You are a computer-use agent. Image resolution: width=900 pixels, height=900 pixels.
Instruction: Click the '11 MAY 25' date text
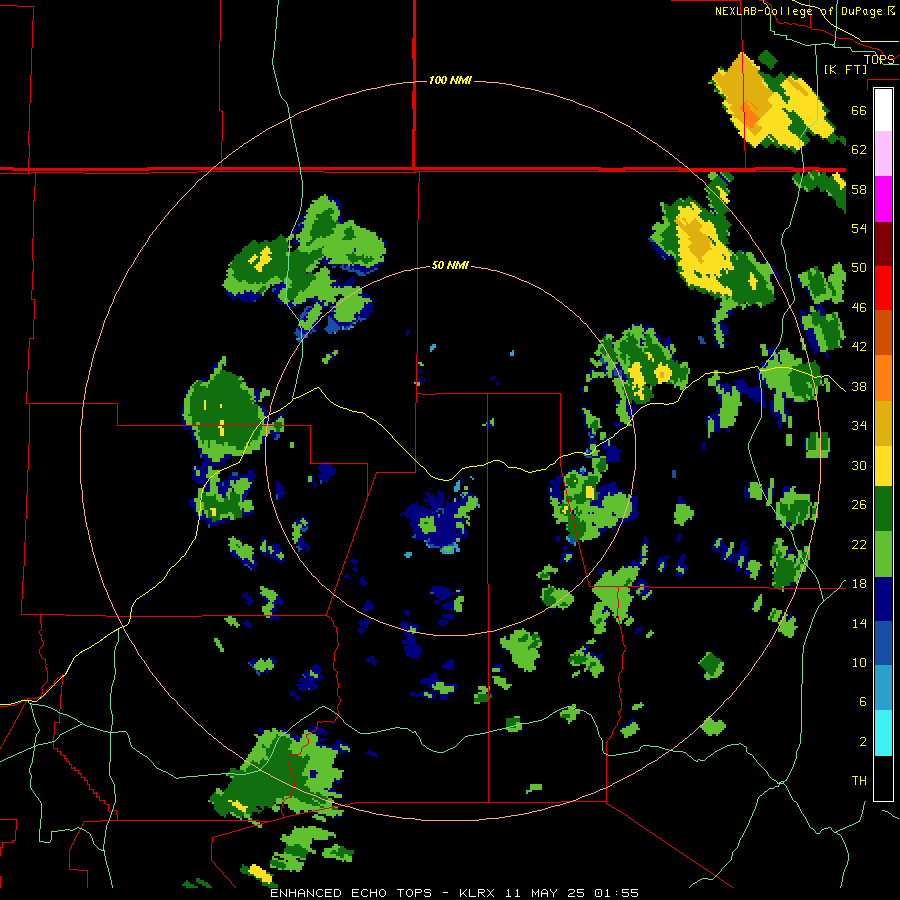(x=545, y=893)
